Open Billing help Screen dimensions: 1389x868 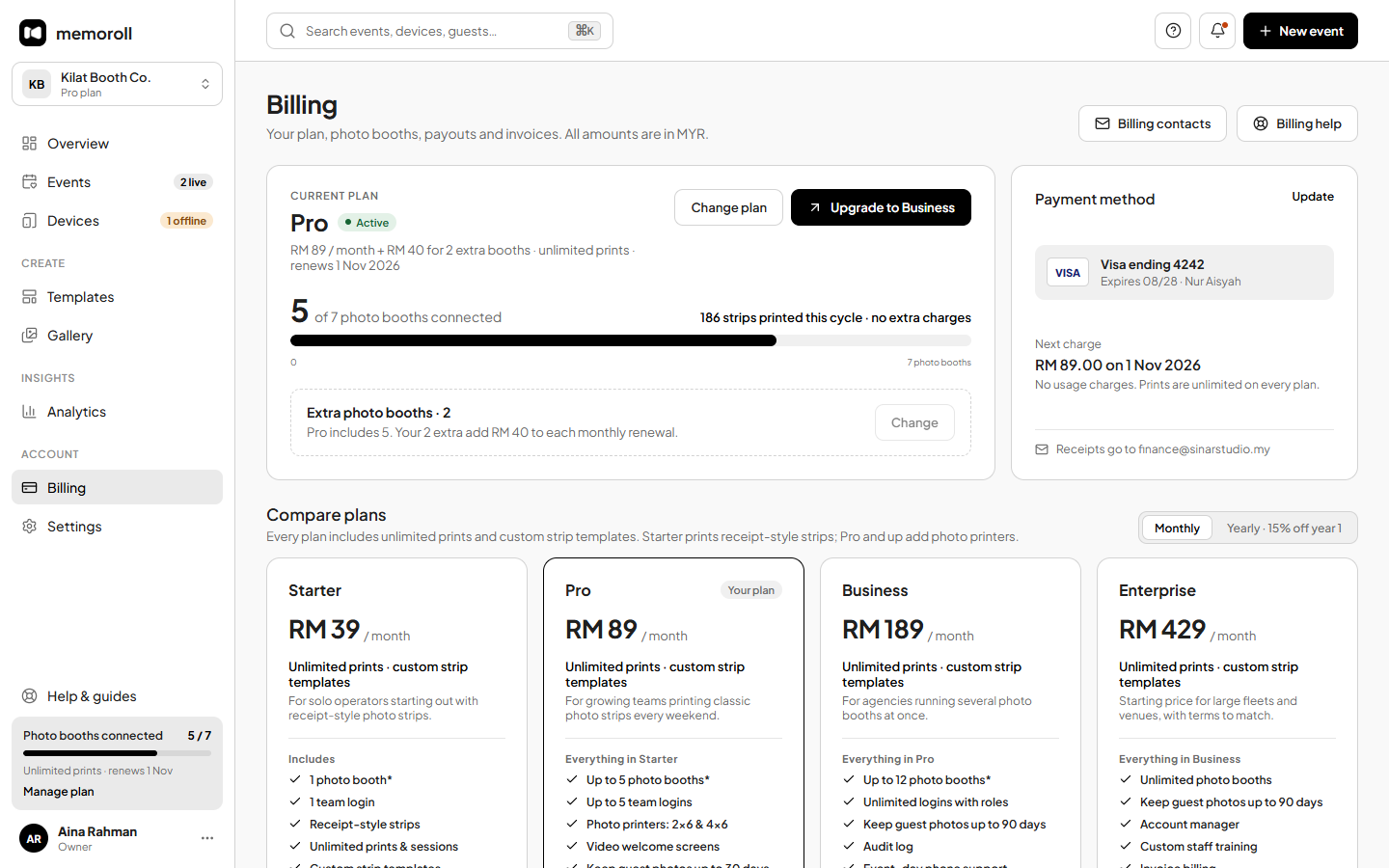click(1297, 123)
